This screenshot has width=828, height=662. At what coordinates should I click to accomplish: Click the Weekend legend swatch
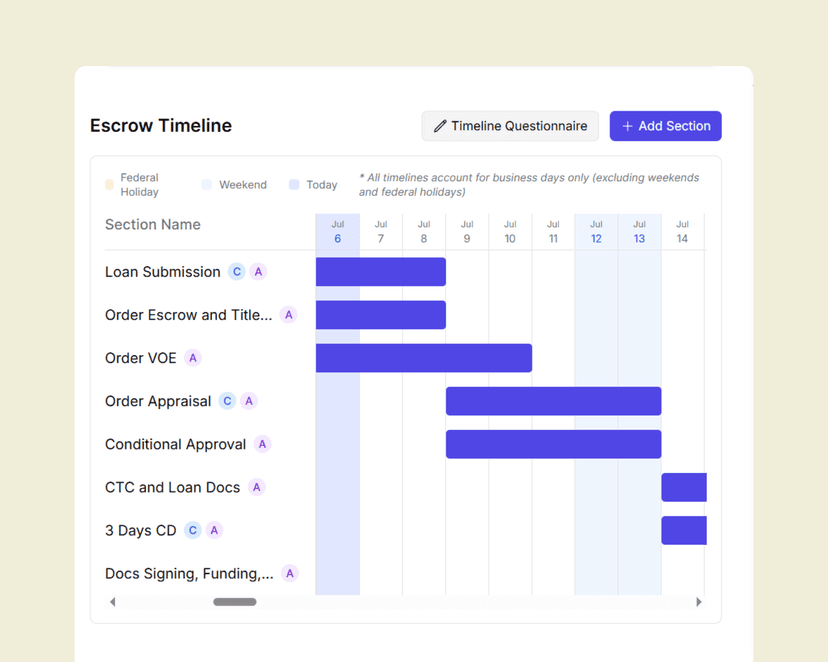tap(206, 184)
